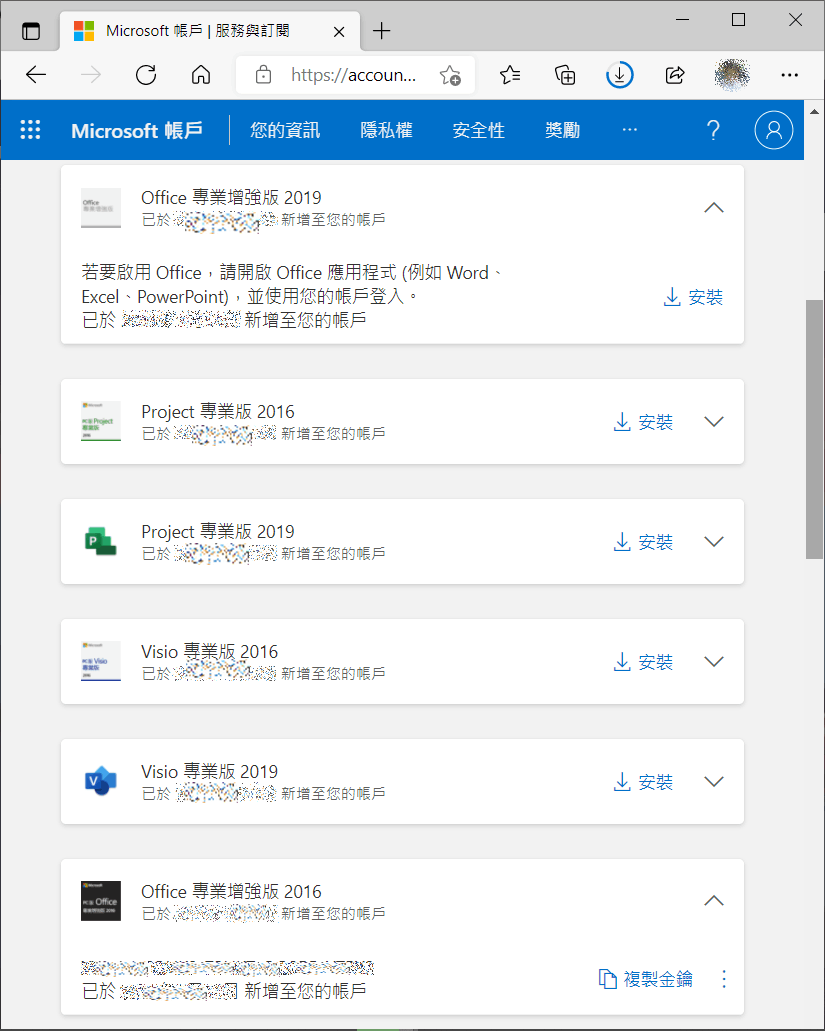
Task: Select the Office 專業增強版 2019 title
Action: (231, 197)
